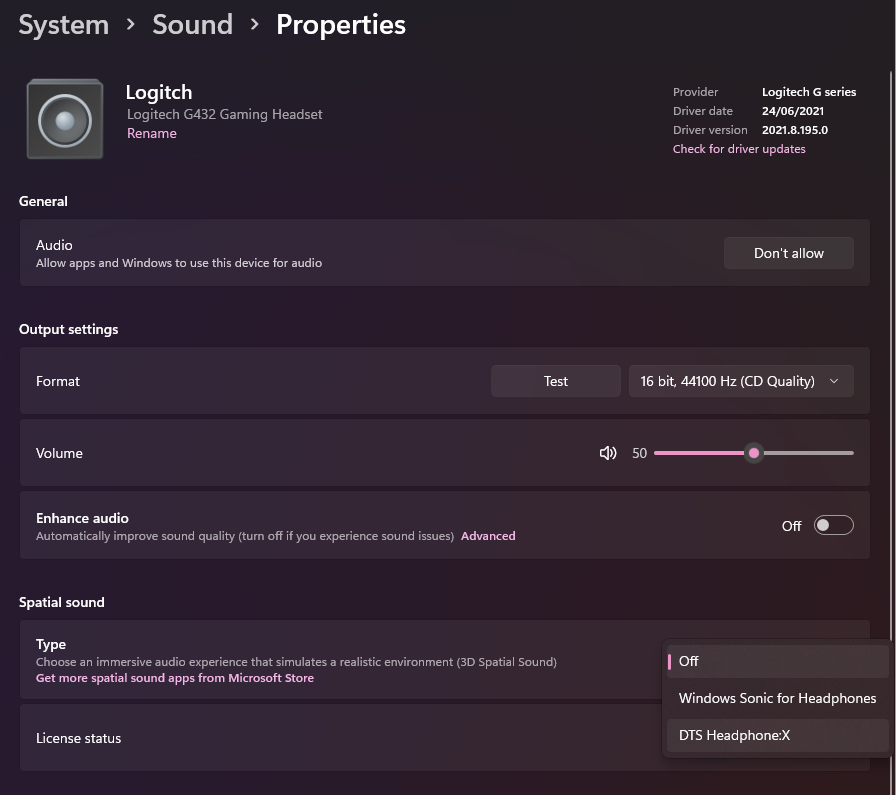Get more spatial sound apps from Microsoft Store

click(x=175, y=678)
